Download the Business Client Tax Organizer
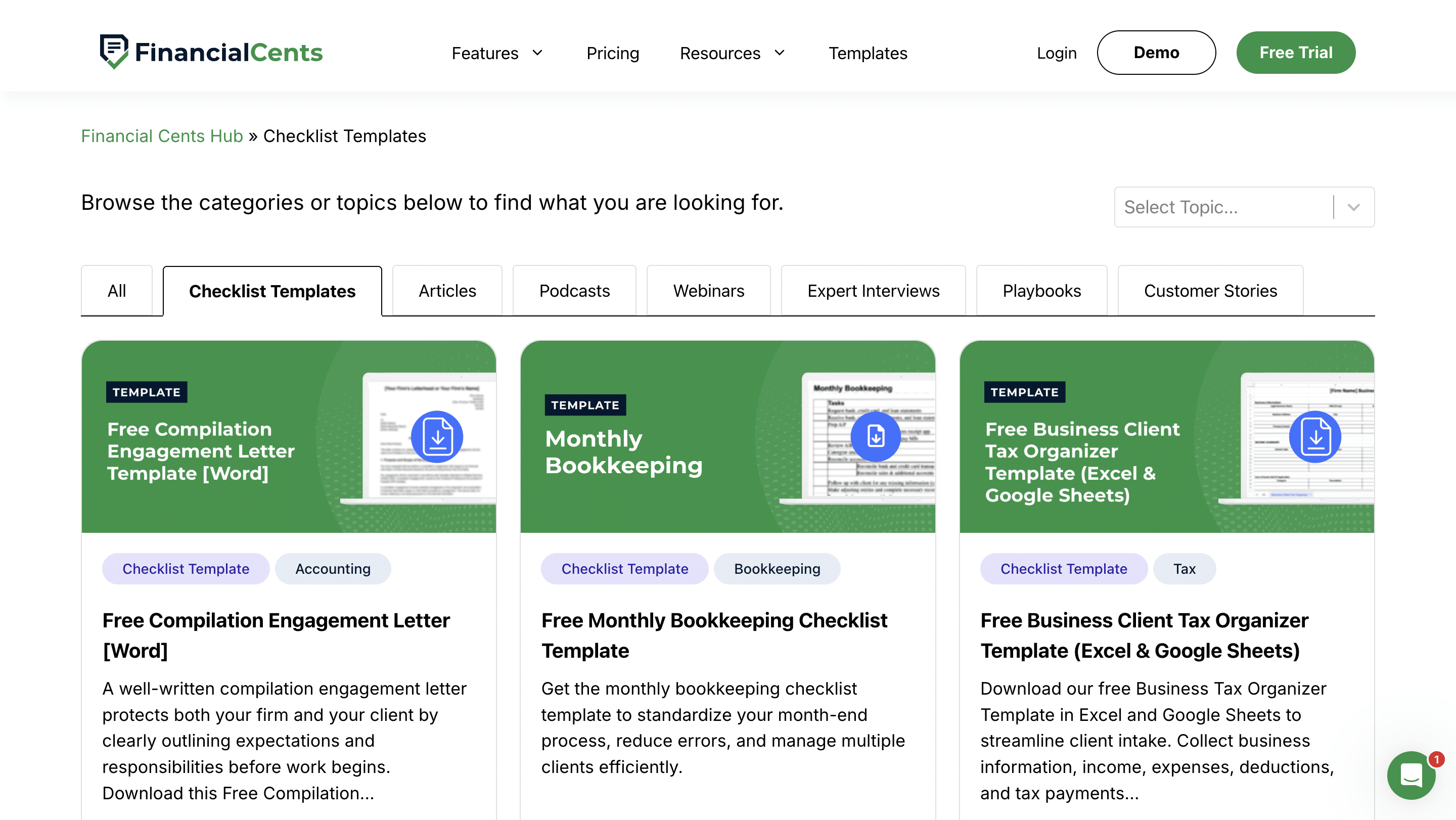This screenshot has height=820, width=1456. [x=1314, y=436]
